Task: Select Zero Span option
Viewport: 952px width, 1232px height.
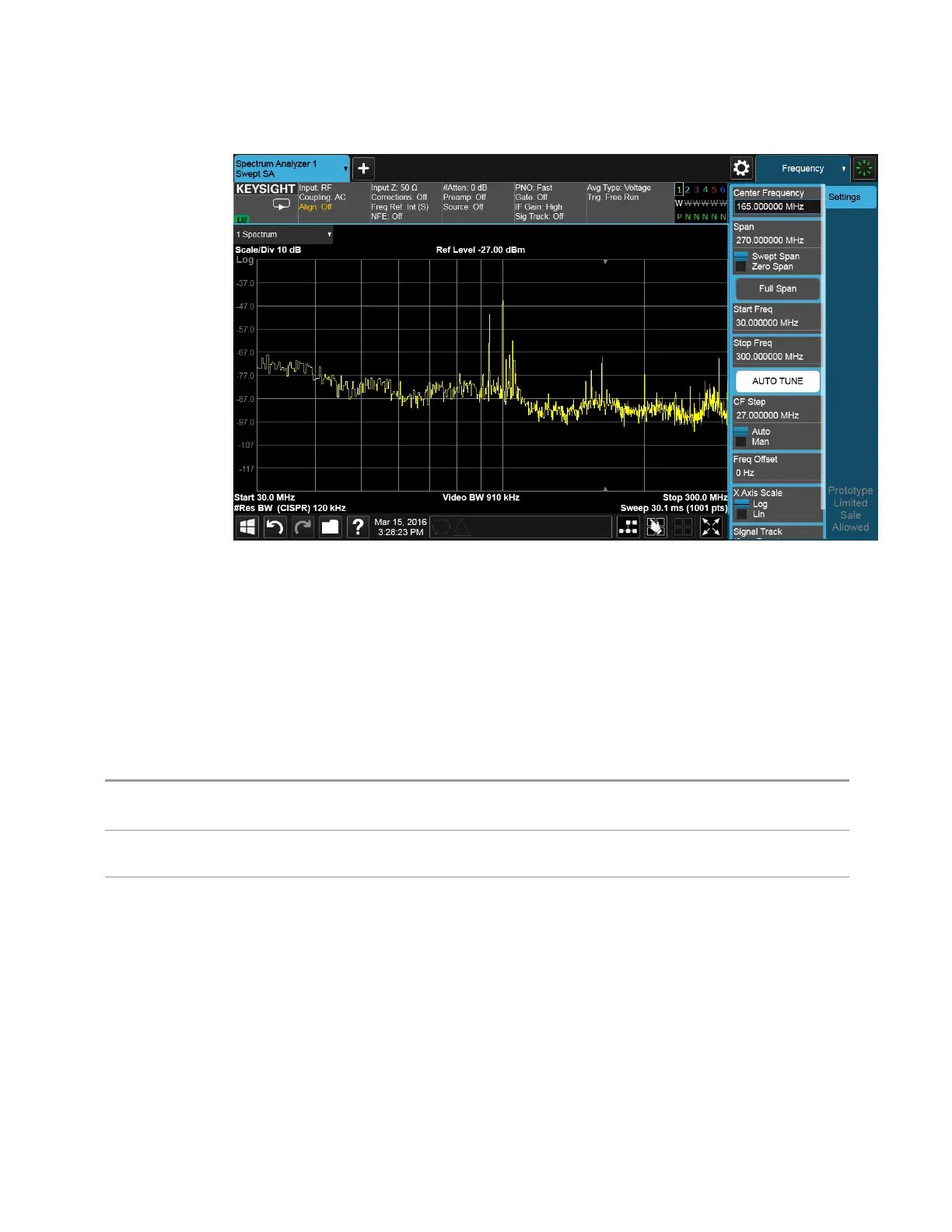Action: tap(764, 266)
